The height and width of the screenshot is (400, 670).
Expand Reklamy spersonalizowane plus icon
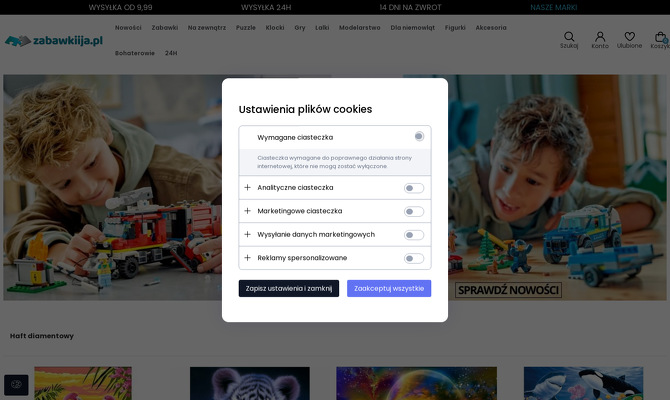pos(247,258)
